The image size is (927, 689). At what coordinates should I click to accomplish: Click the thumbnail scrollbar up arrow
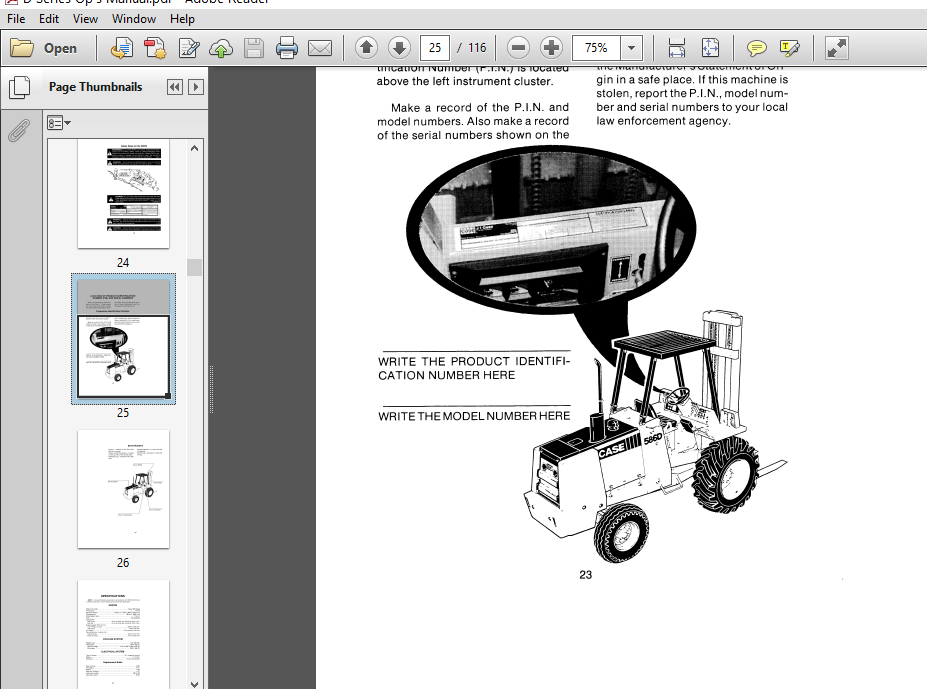[195, 148]
